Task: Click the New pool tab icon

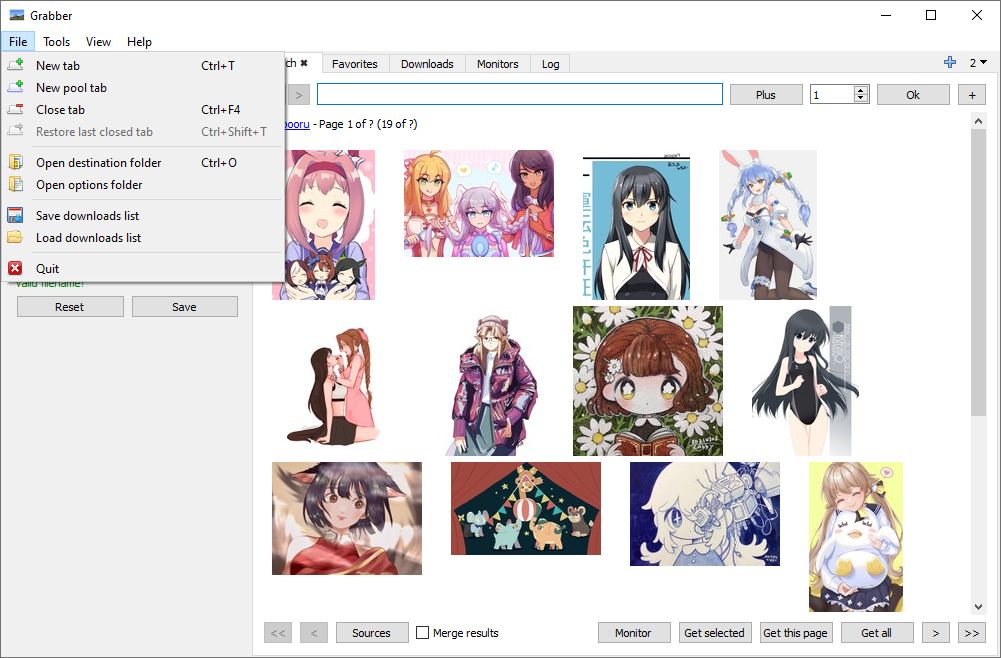Action: point(15,87)
